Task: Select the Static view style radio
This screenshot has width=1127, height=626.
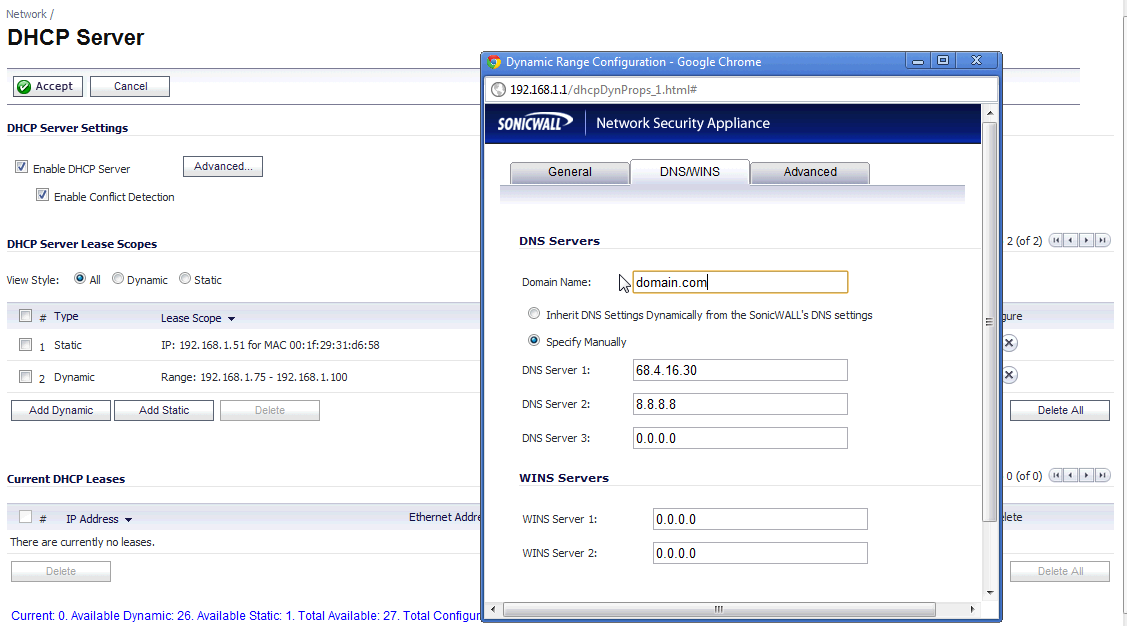Action: (x=185, y=278)
